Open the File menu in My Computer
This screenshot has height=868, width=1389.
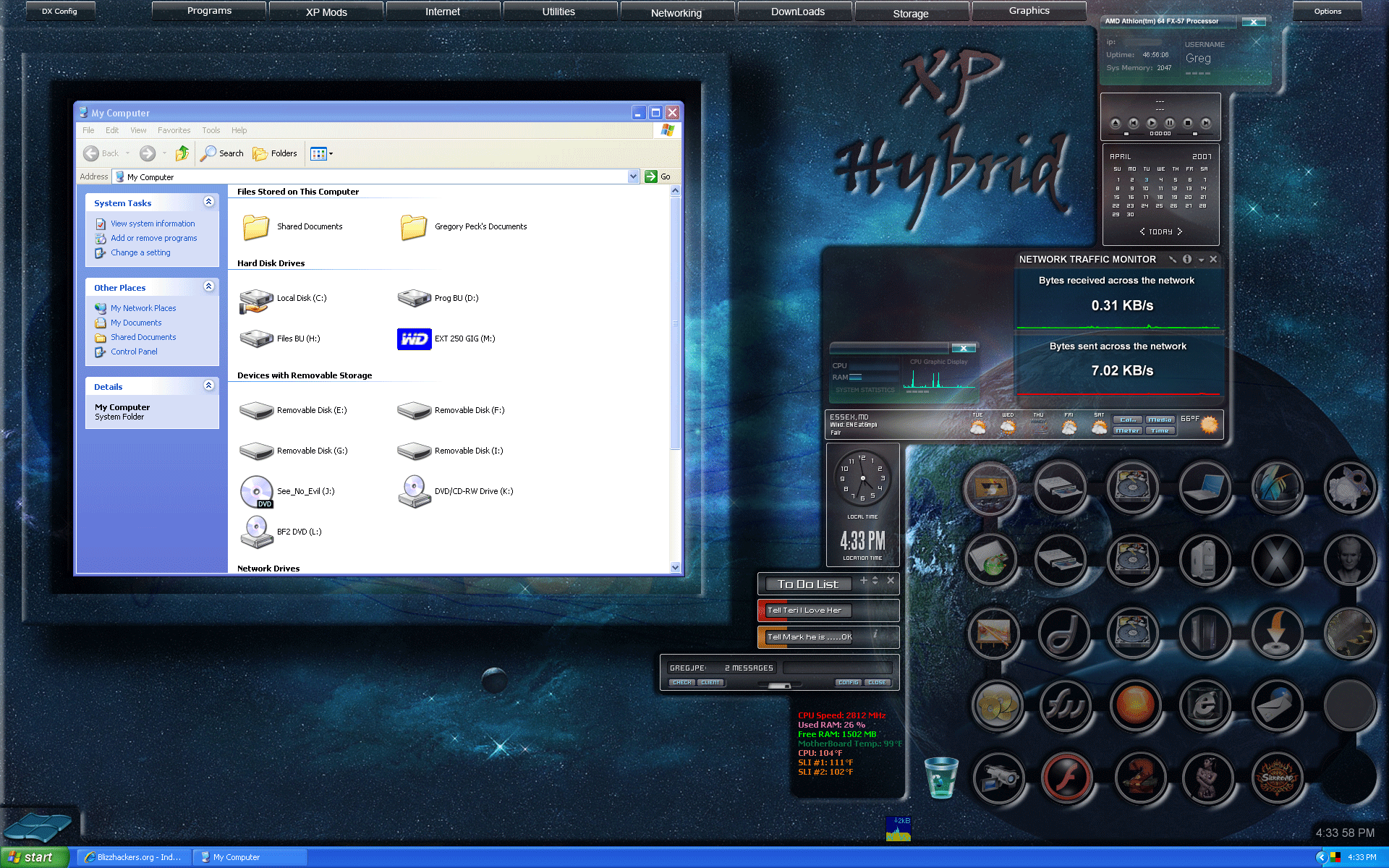click(88, 130)
